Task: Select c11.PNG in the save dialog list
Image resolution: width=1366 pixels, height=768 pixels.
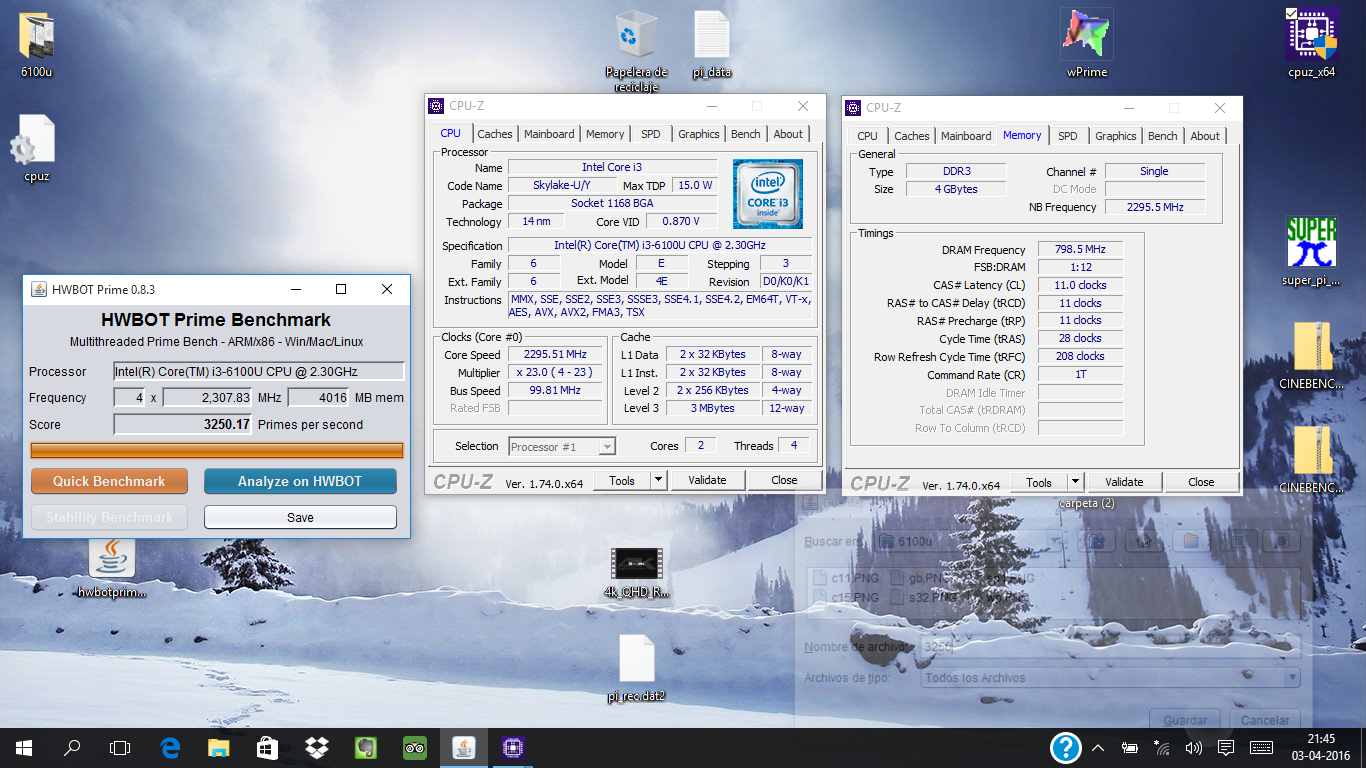Action: click(846, 578)
